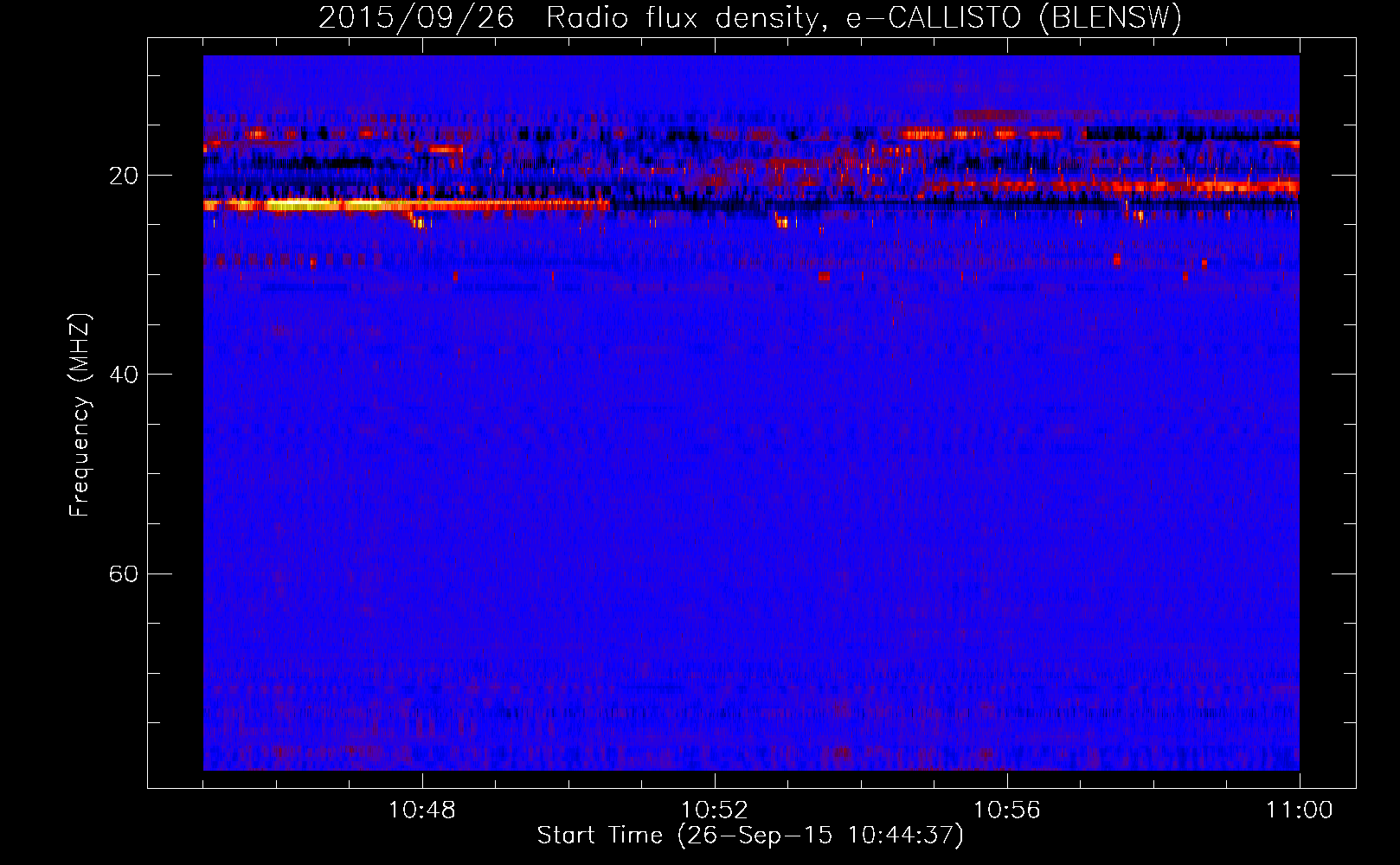Click the date 2015/09/26 in the title
This screenshot has height=865, width=1400.
pos(416,17)
